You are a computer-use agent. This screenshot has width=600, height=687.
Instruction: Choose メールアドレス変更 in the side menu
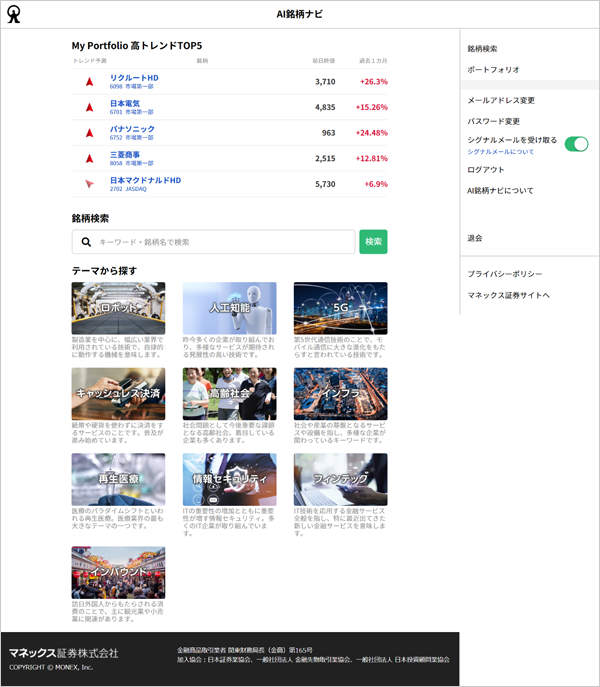click(501, 100)
